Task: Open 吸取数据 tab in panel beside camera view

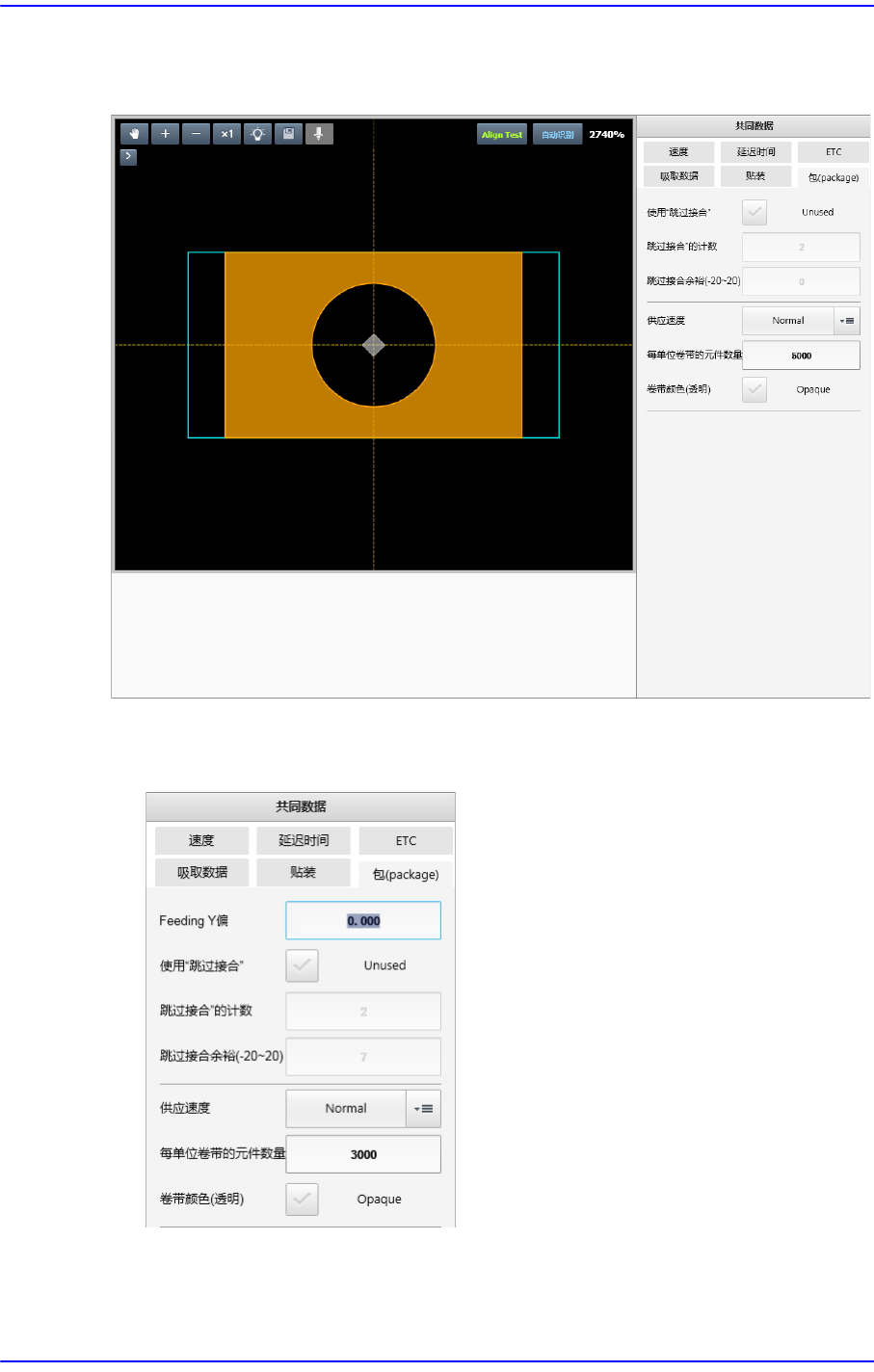Action: tap(679, 176)
